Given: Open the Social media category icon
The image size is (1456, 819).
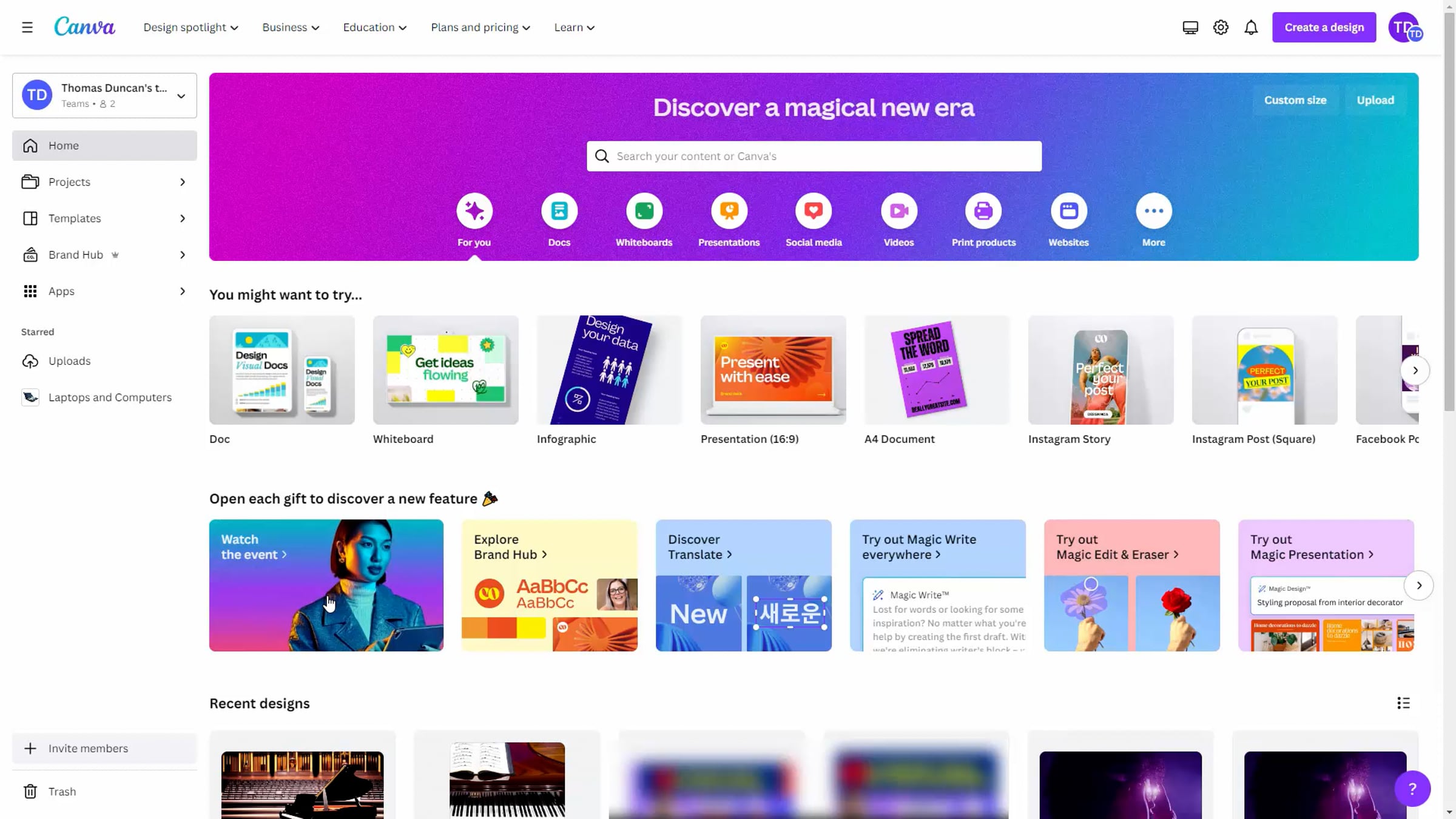Looking at the screenshot, I should click(814, 211).
